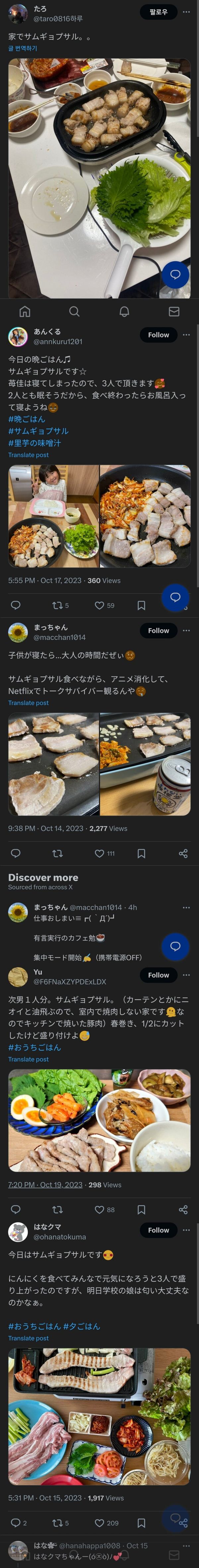Screen dimensions: 199x1568
Task: Bookmark あんくる's dinner post
Action: [141, 605]
